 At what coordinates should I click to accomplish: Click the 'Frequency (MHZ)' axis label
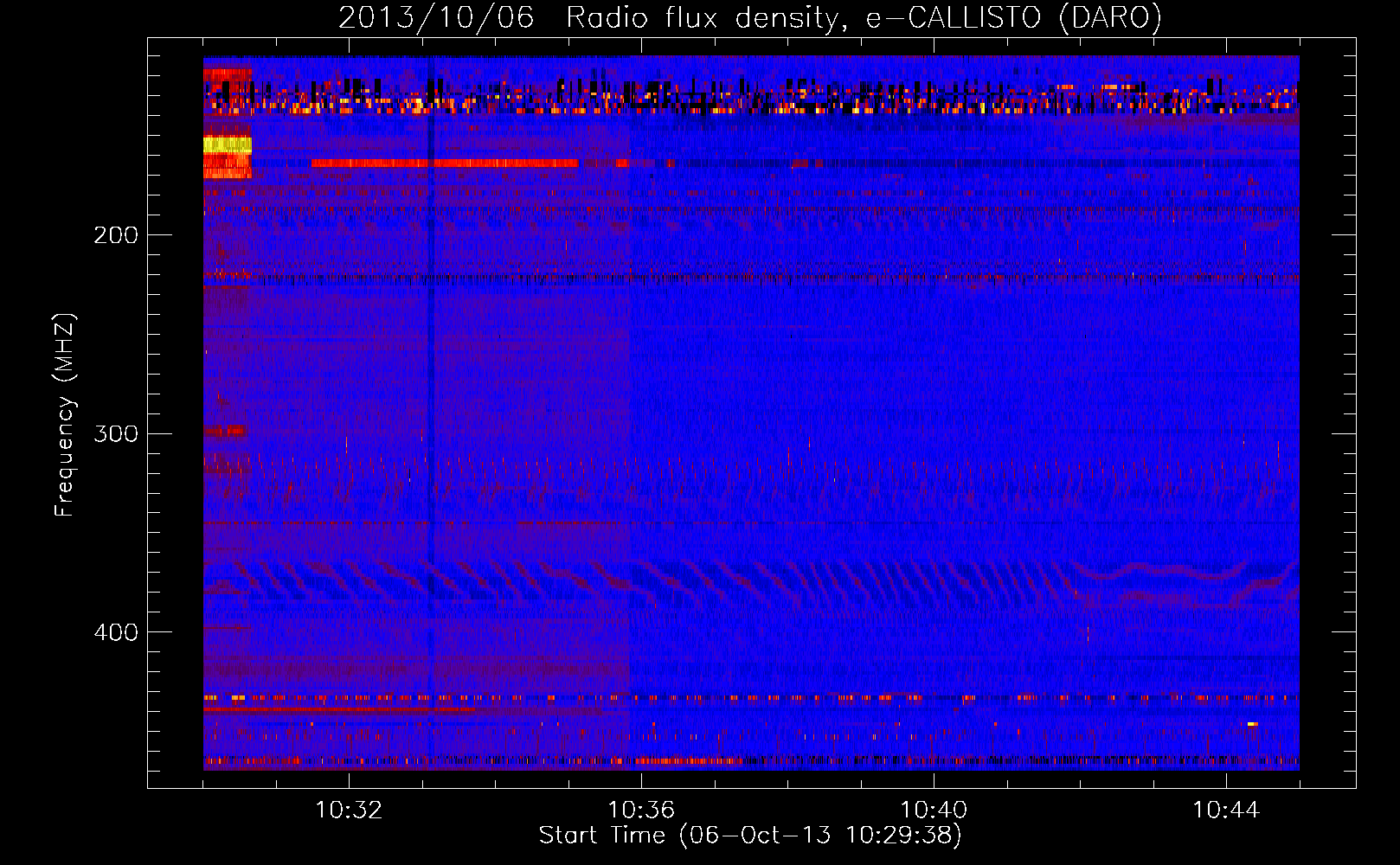(x=65, y=415)
